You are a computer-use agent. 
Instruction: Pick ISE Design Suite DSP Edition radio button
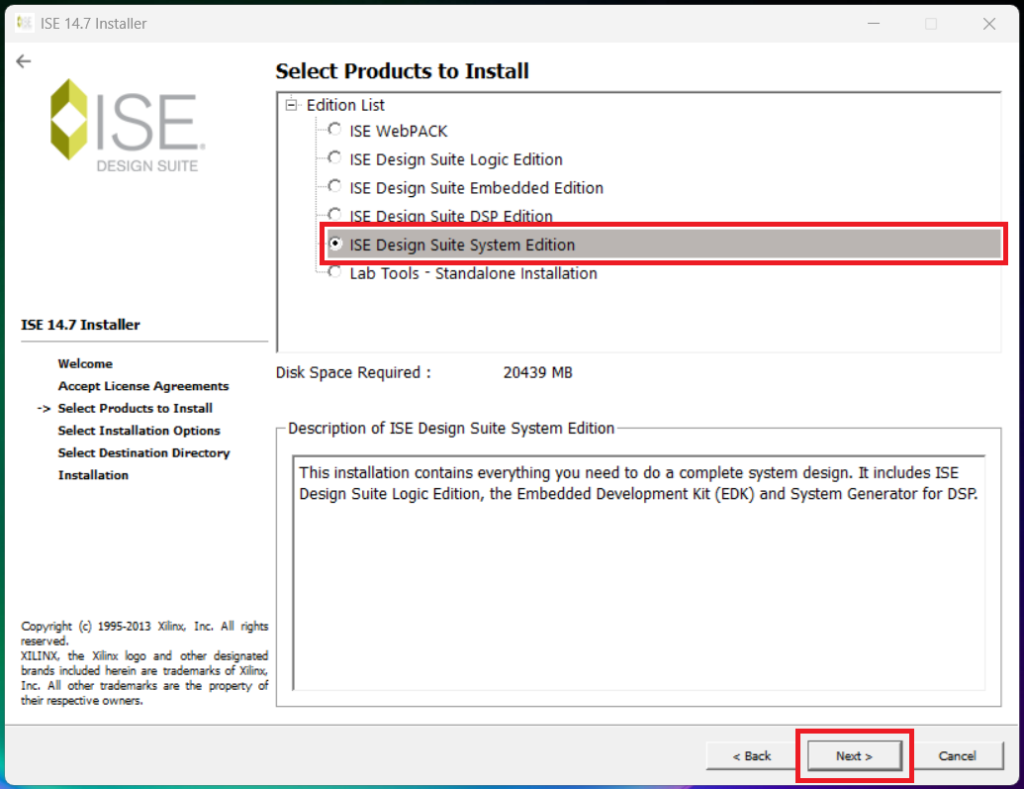(x=334, y=214)
